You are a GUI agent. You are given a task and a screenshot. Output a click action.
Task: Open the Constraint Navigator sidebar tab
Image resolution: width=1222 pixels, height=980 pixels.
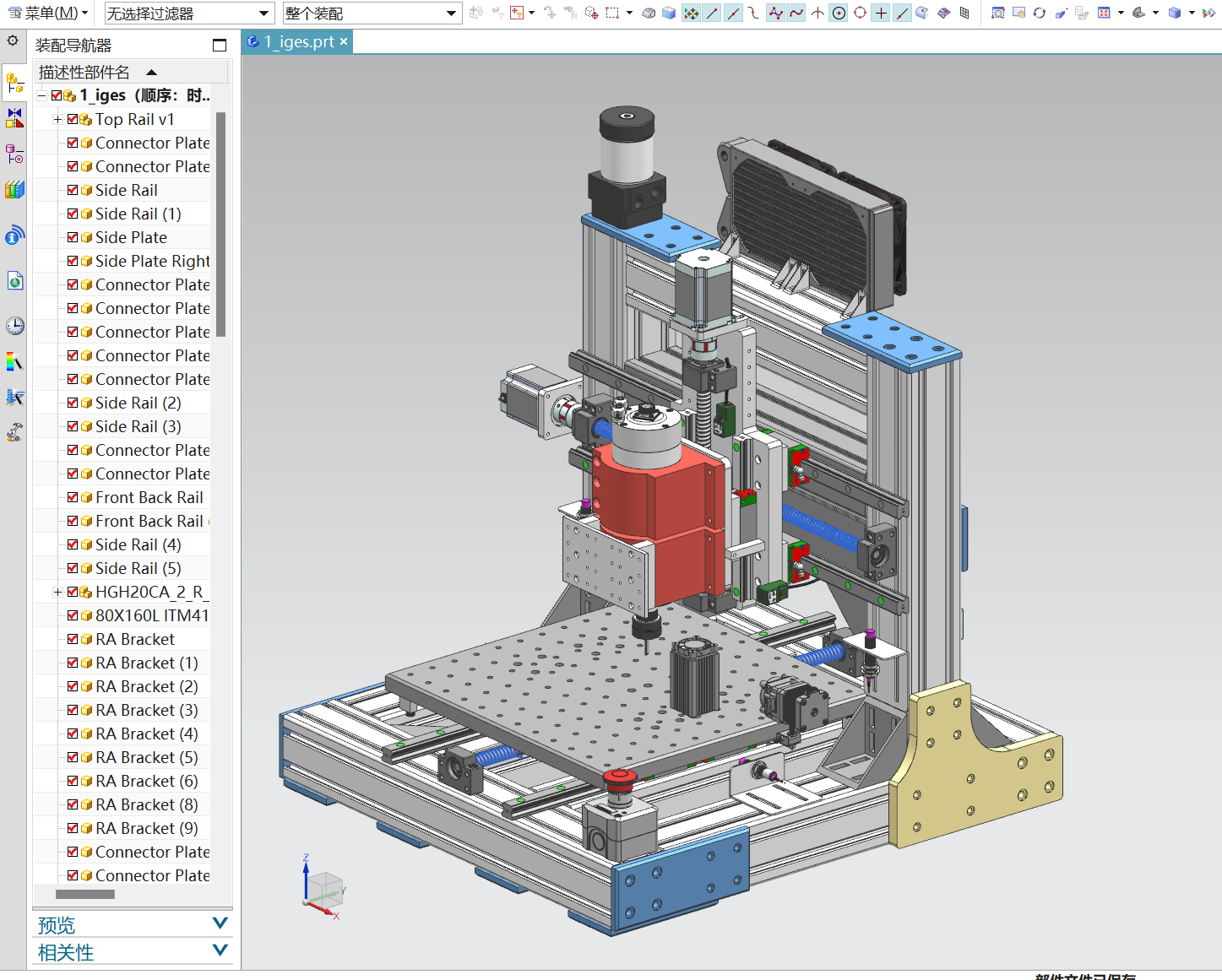(x=14, y=118)
